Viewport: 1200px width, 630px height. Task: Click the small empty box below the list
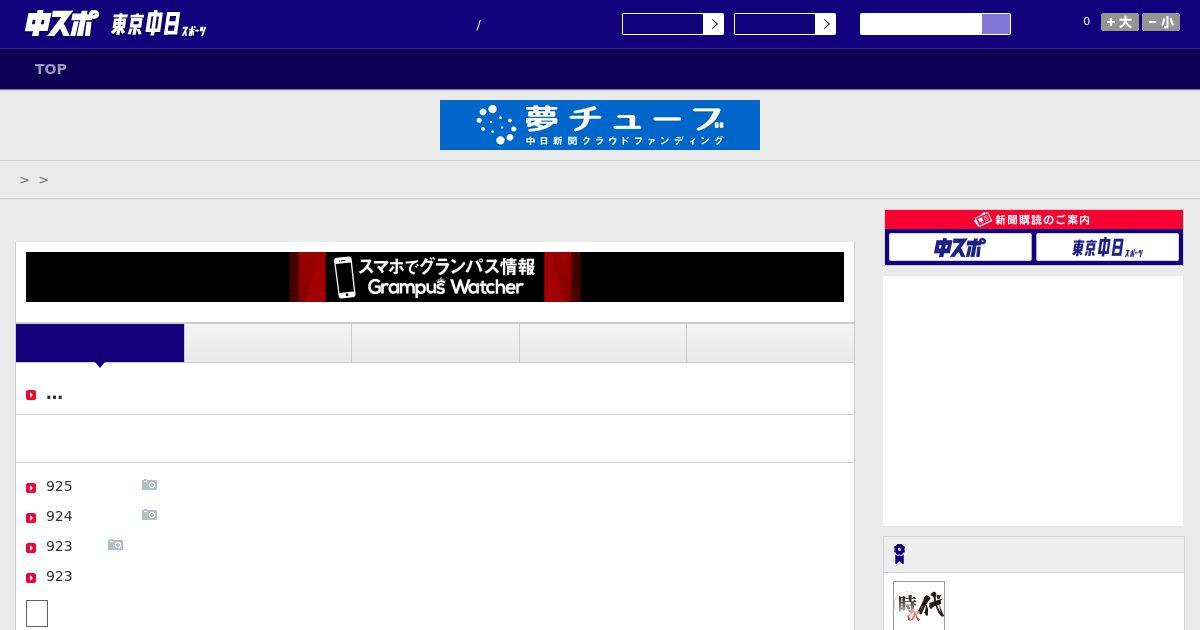37,613
